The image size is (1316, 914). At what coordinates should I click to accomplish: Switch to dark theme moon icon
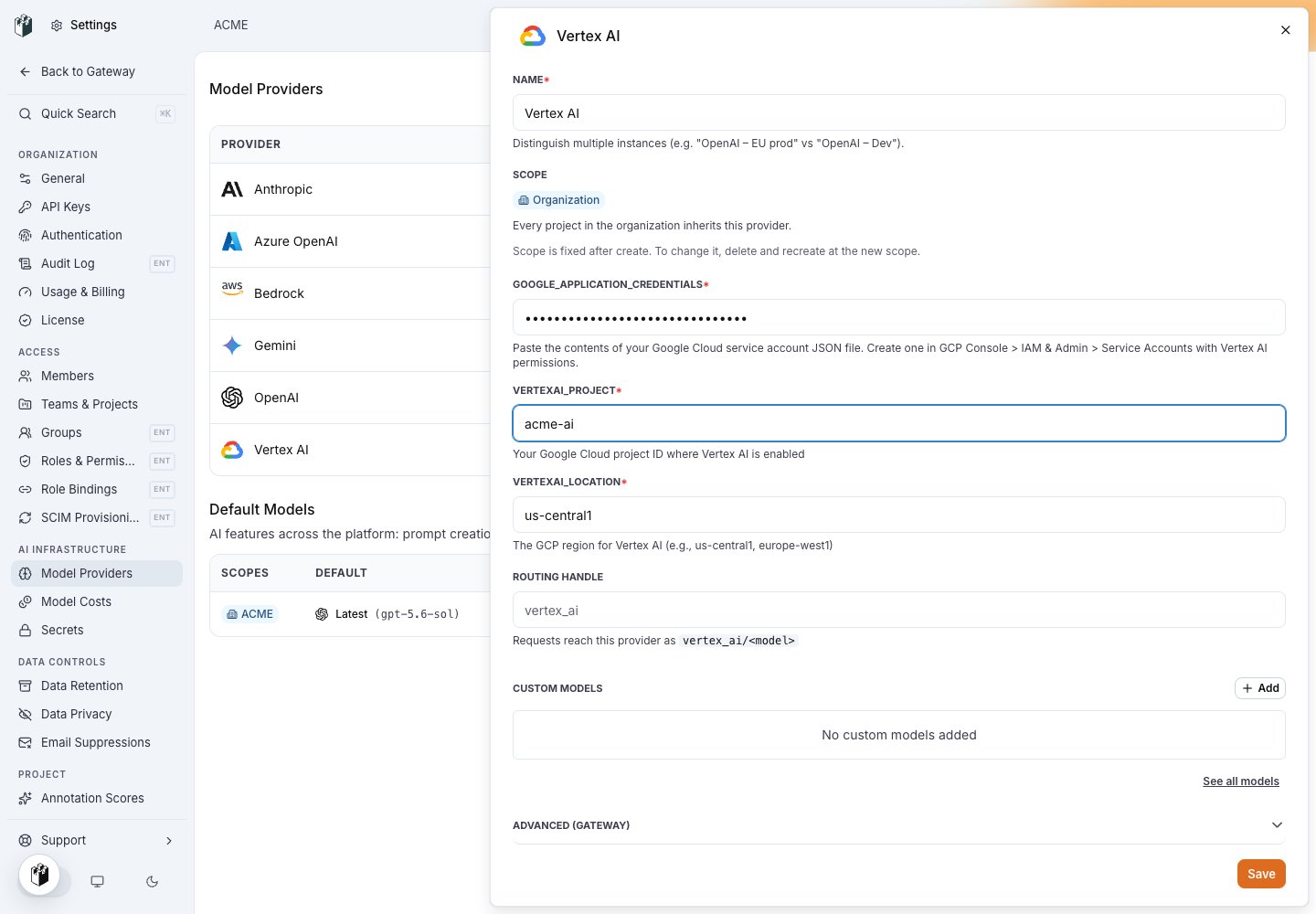tap(153, 881)
